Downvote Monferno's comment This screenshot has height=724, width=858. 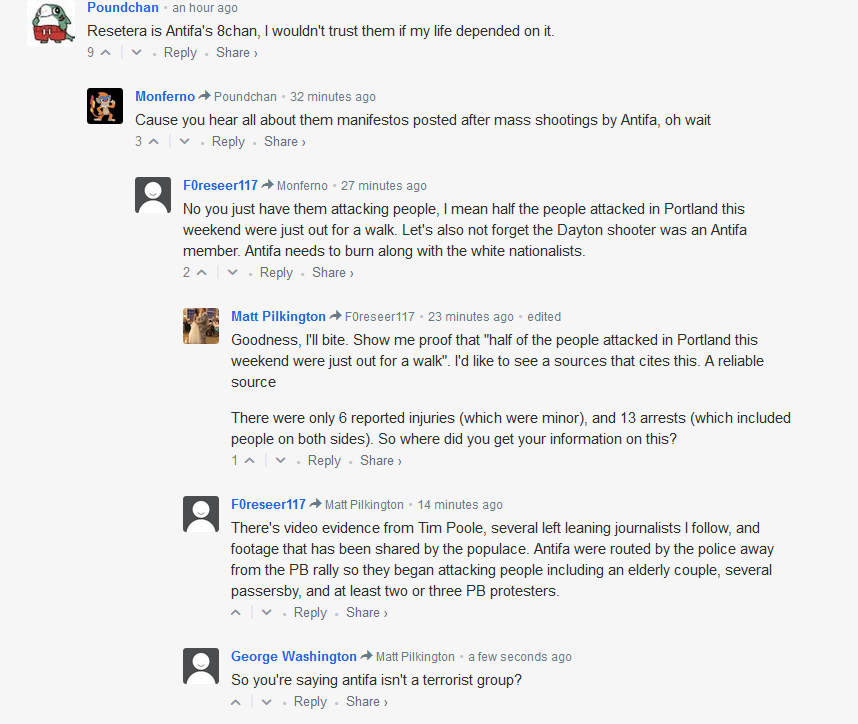184,142
